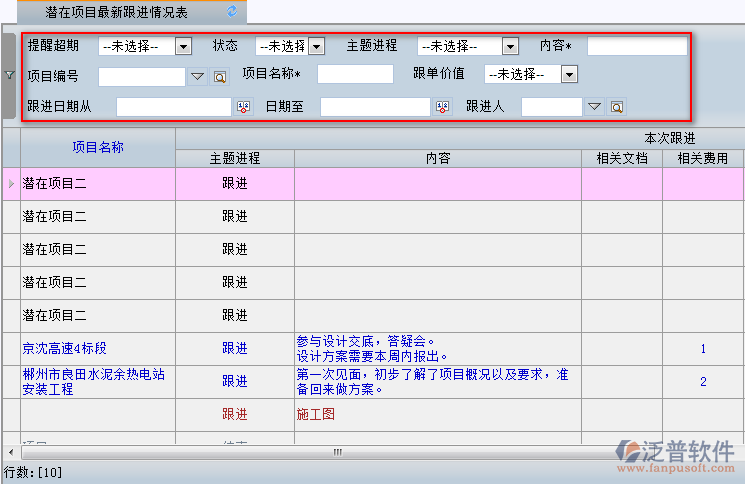Open the 状态 dropdown list
This screenshot has width=745, height=484.
coord(316,46)
